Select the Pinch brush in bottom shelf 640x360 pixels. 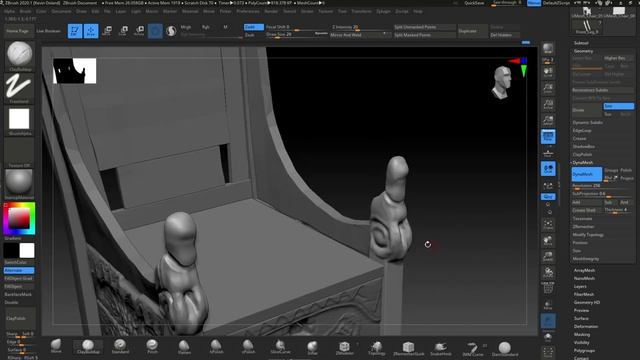pos(152,346)
